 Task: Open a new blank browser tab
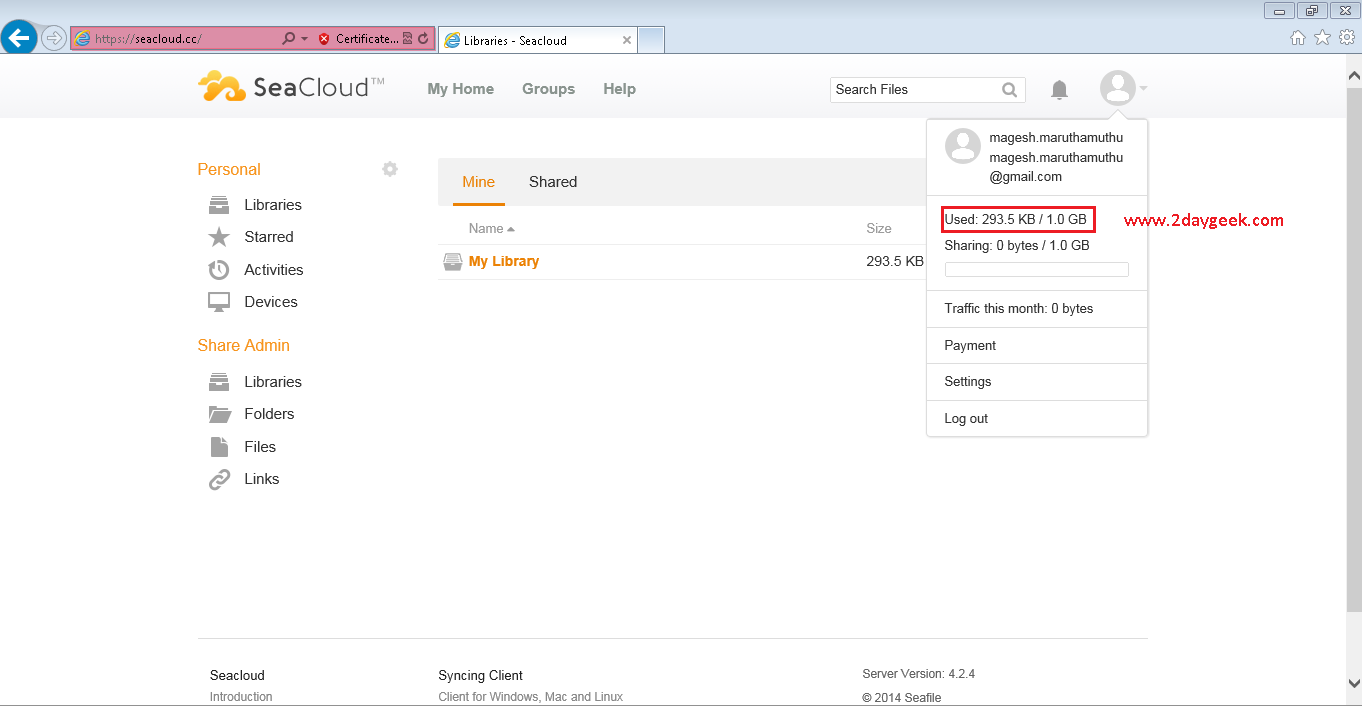651,40
